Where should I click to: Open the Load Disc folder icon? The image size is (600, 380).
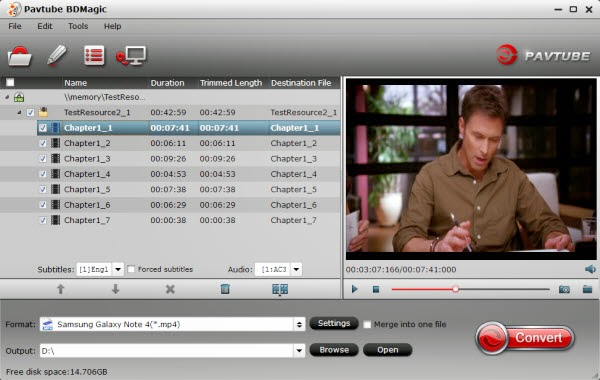coord(19,56)
